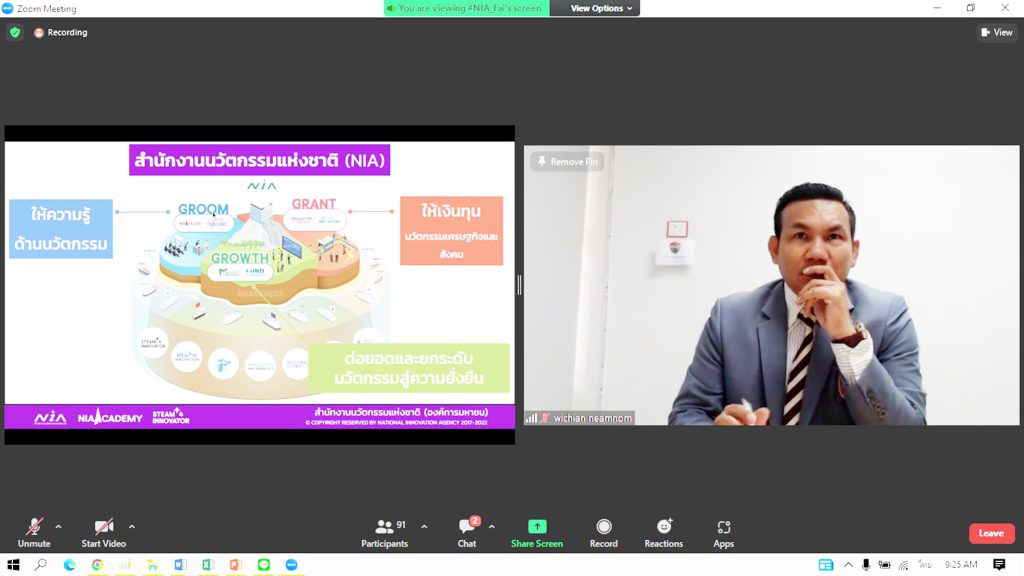Open LINE app from taskbar

[x=264, y=564]
